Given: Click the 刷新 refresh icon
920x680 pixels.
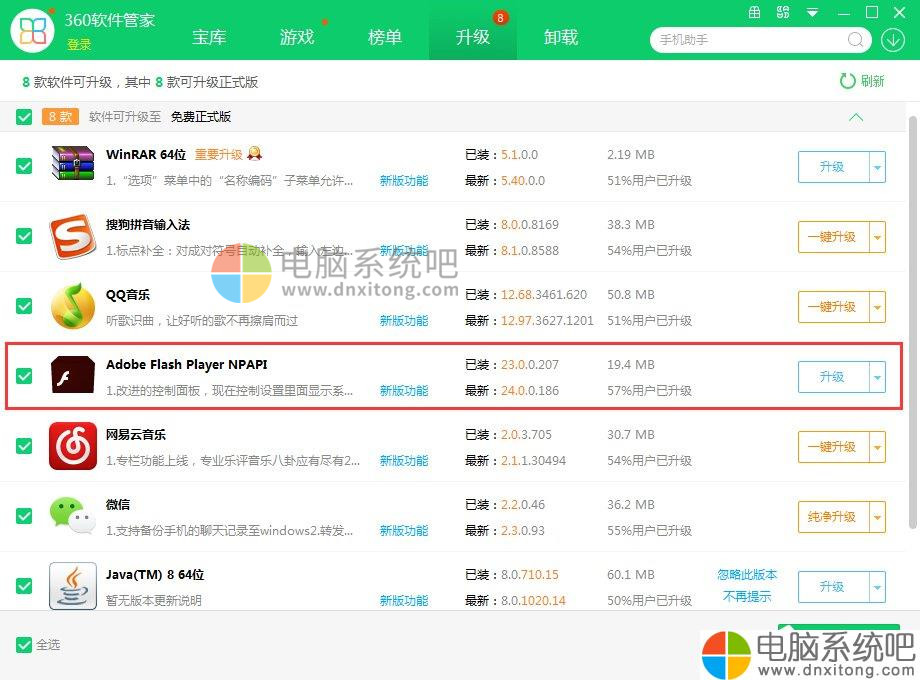Looking at the screenshot, I should 847,81.
